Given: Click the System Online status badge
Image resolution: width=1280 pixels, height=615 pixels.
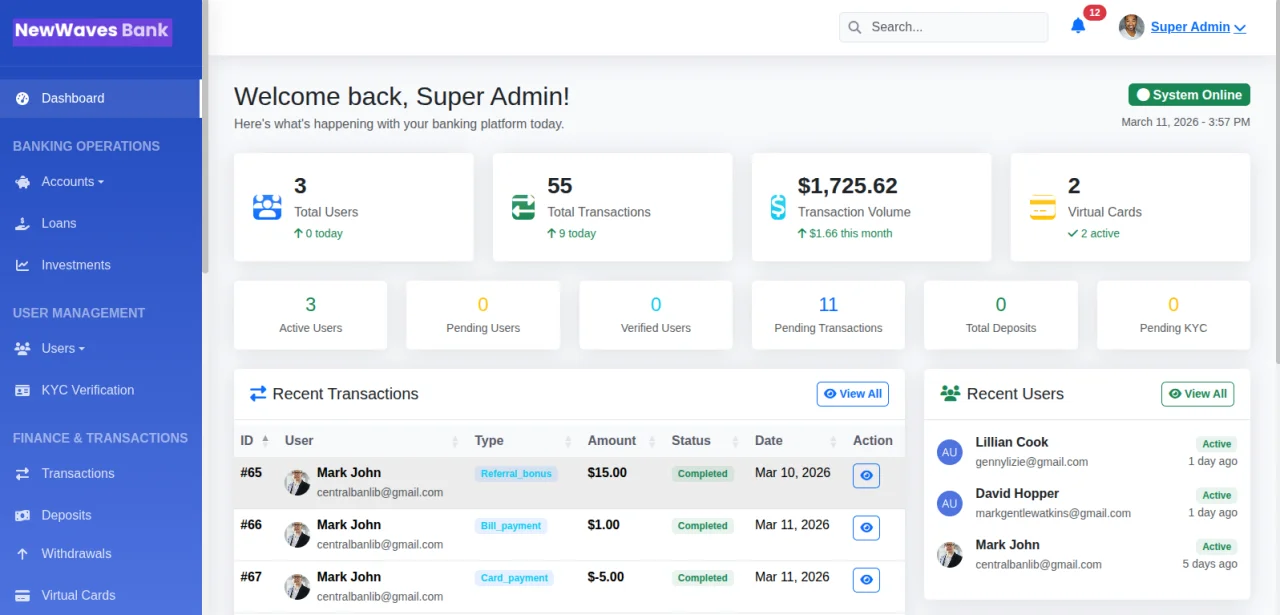Looking at the screenshot, I should 1189,95.
